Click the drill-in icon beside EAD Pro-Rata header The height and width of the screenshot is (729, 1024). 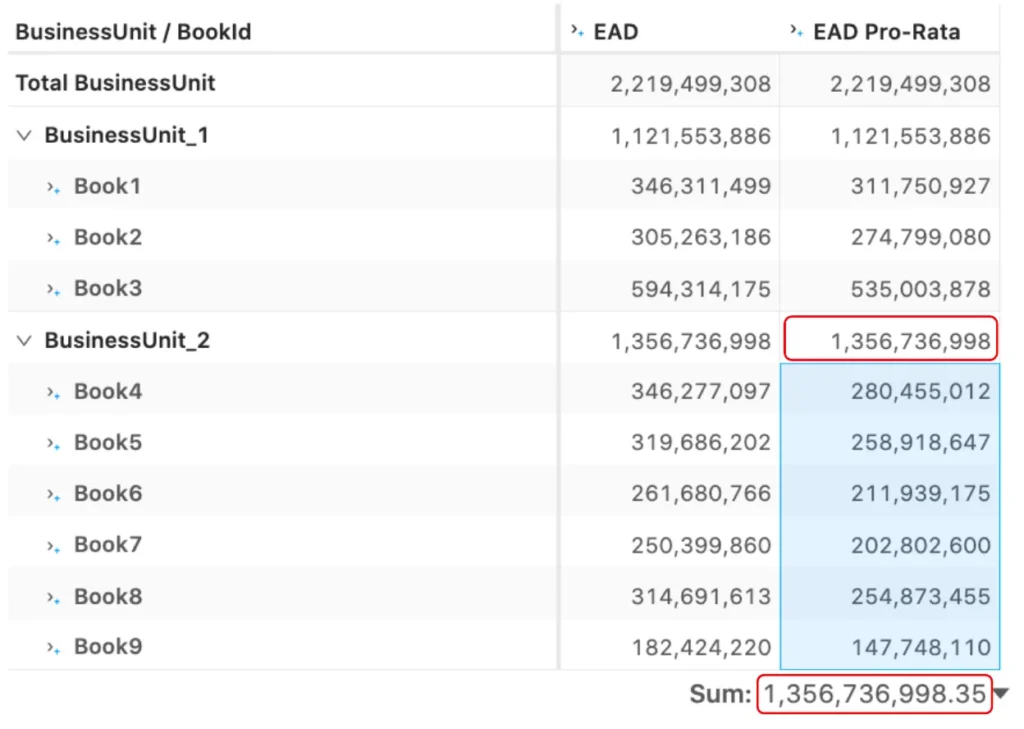[796, 30]
